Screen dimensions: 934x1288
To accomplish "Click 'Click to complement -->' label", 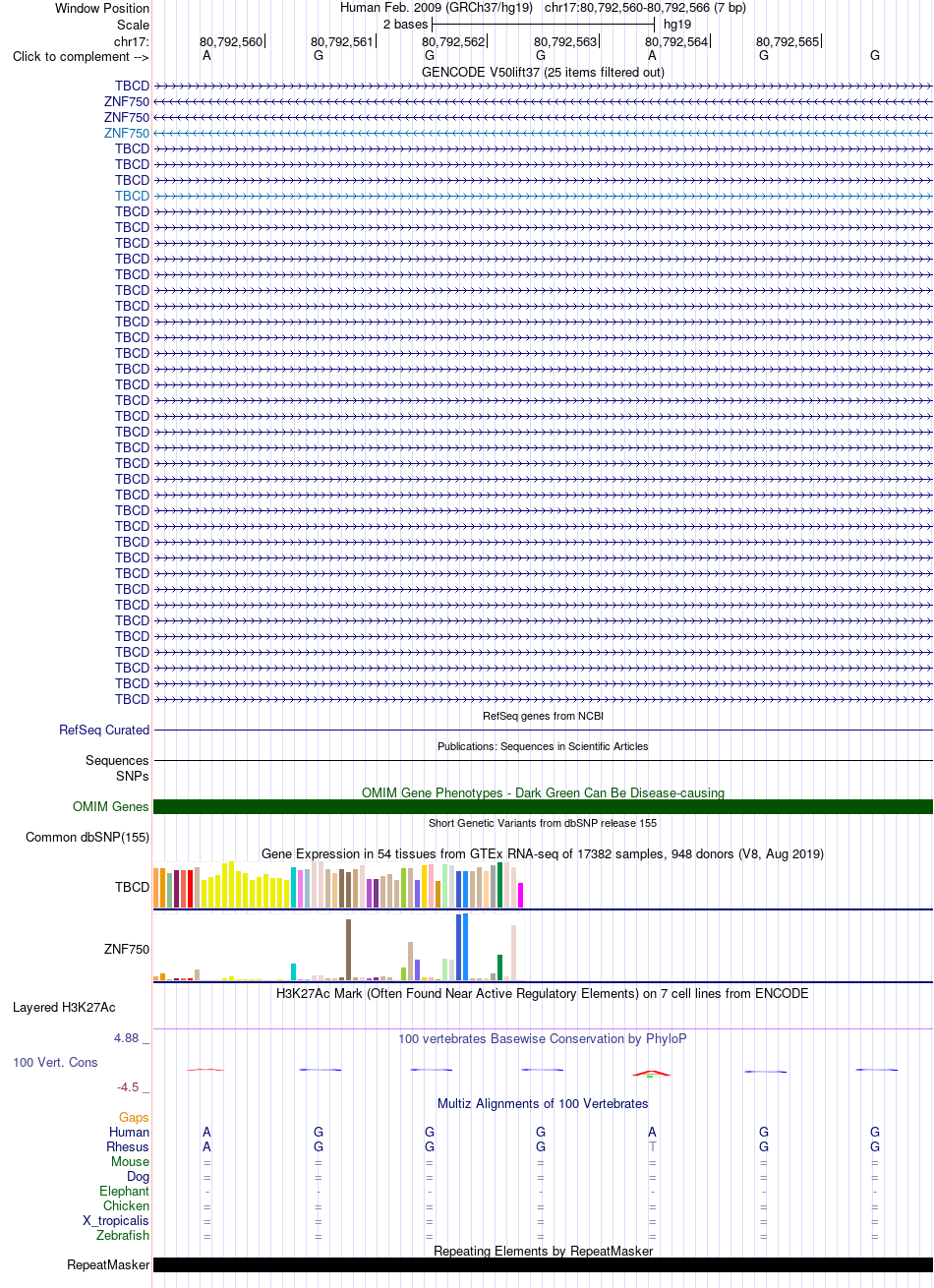I will click(x=81, y=57).
